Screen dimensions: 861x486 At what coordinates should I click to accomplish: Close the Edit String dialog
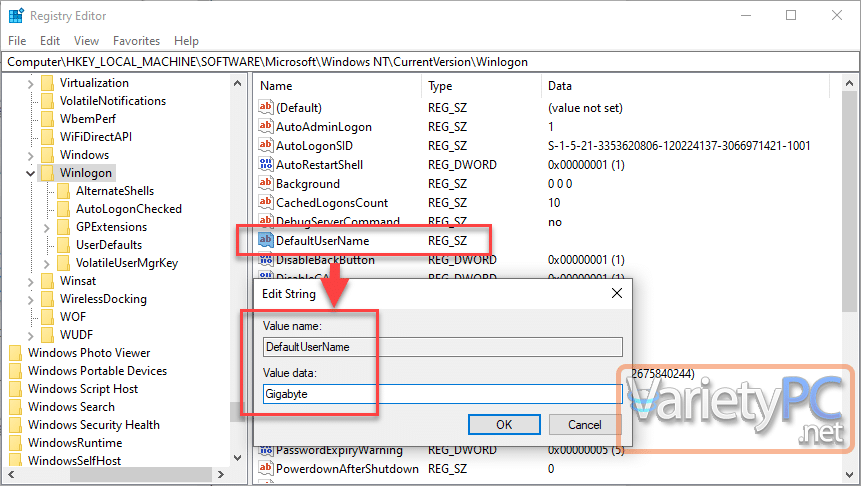(x=617, y=293)
